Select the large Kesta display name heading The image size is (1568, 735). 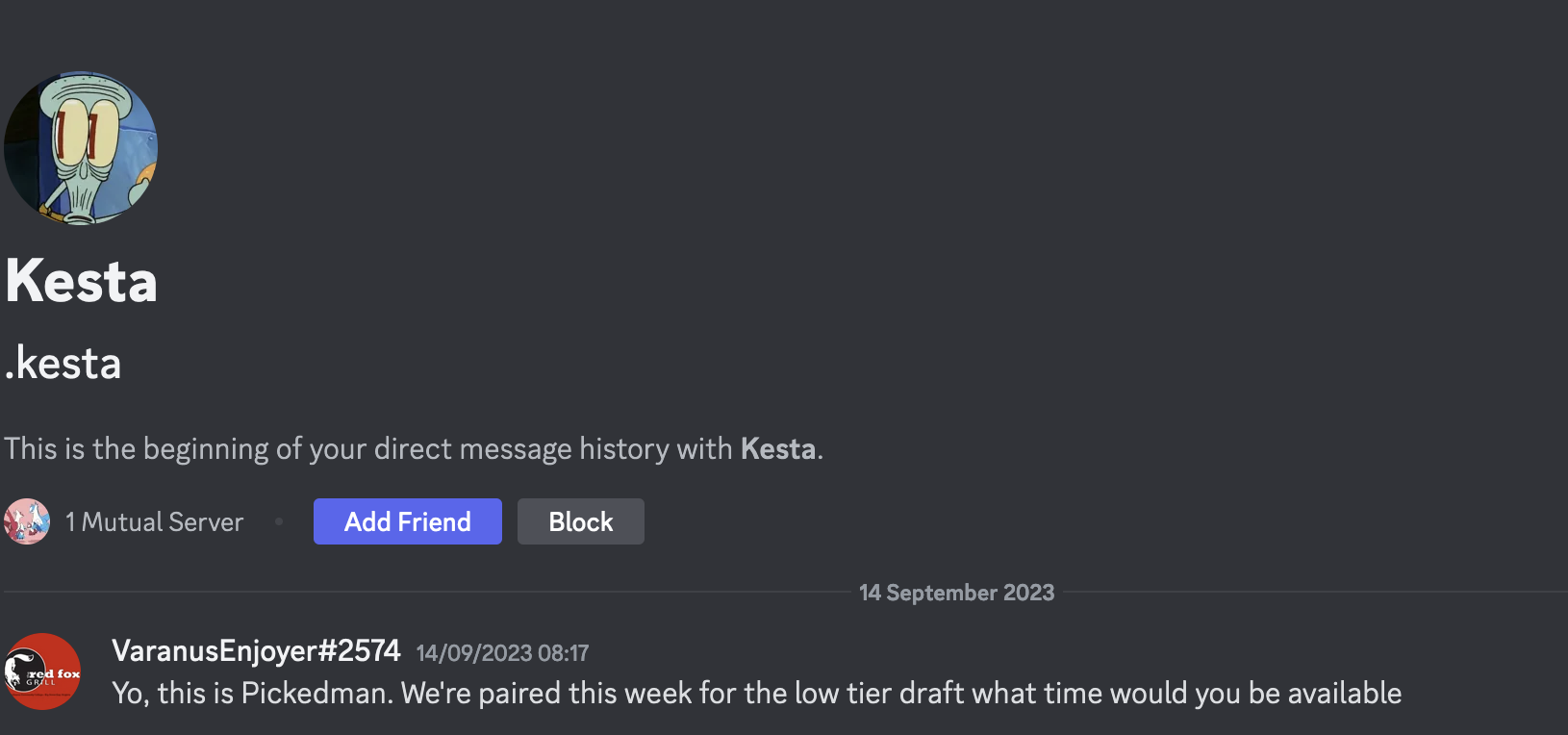click(82, 281)
